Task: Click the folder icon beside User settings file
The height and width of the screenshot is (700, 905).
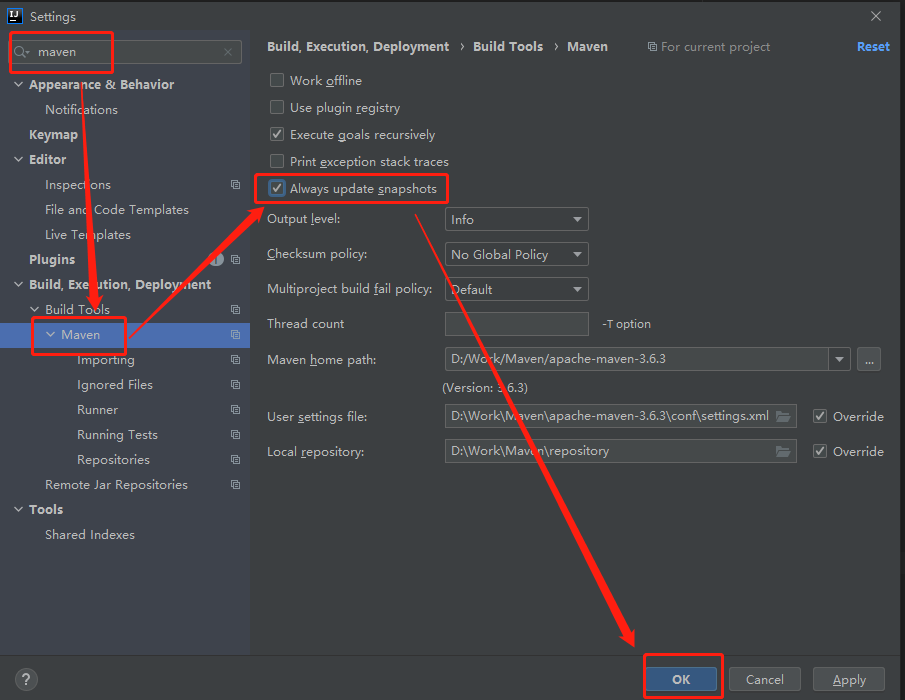Action: [x=784, y=416]
